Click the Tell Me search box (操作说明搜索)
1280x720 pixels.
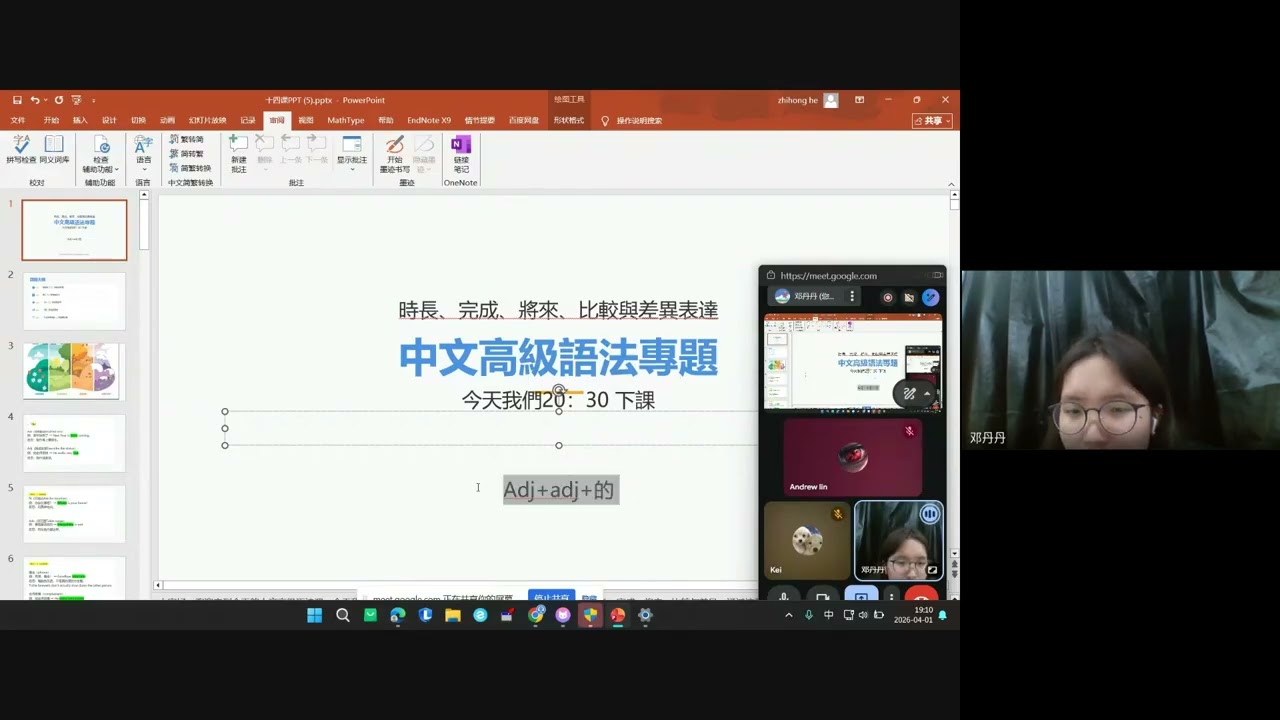[x=639, y=121]
